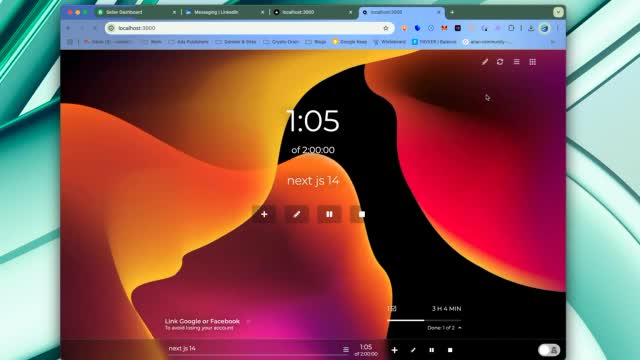
Task: Click the browser back arrow
Action: point(69,28)
